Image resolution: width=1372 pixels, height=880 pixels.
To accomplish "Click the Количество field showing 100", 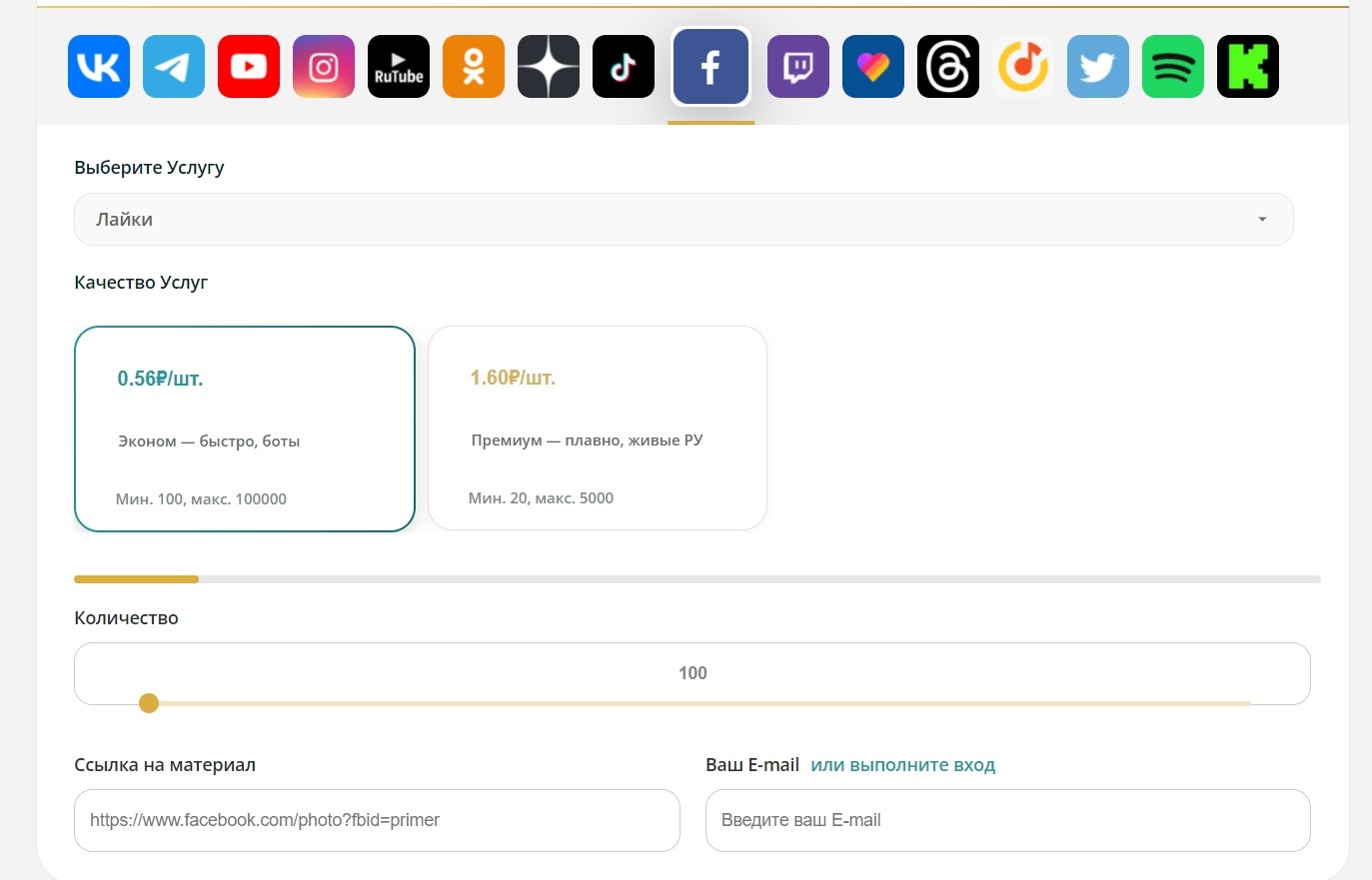I will pos(692,673).
